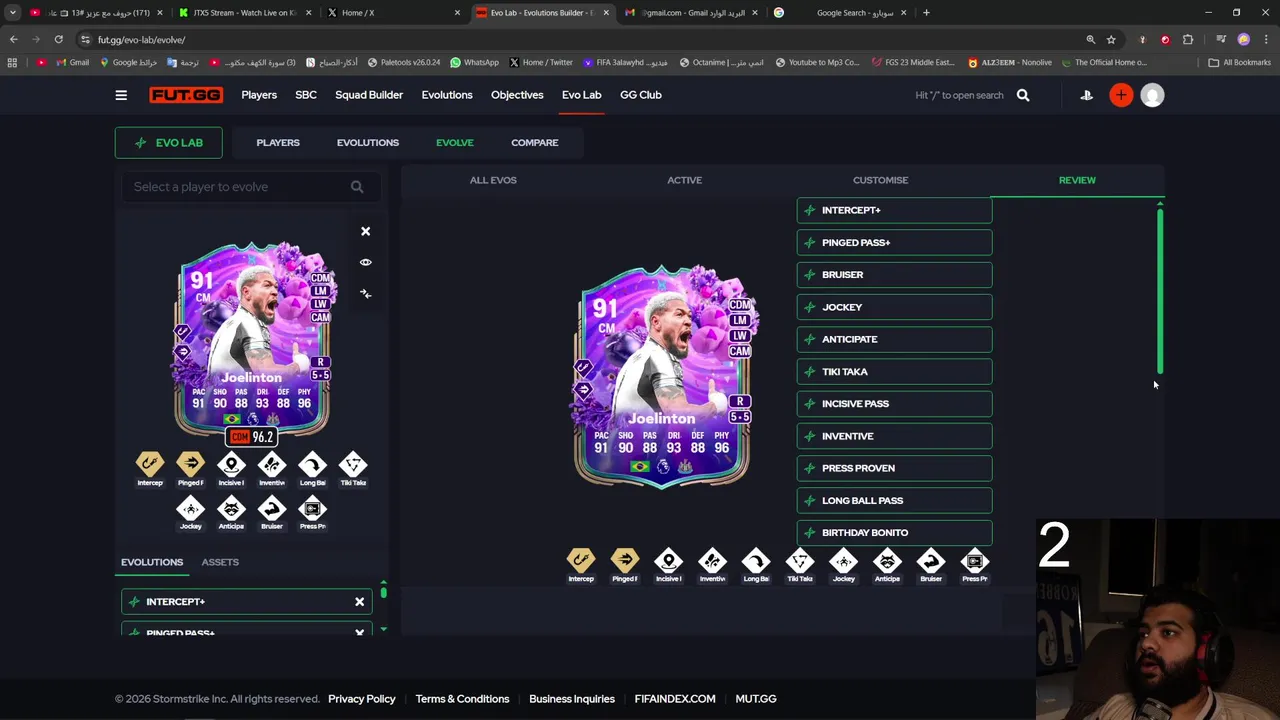Click the TIKI TAKA evolution row
The height and width of the screenshot is (720, 1280).
(x=894, y=372)
